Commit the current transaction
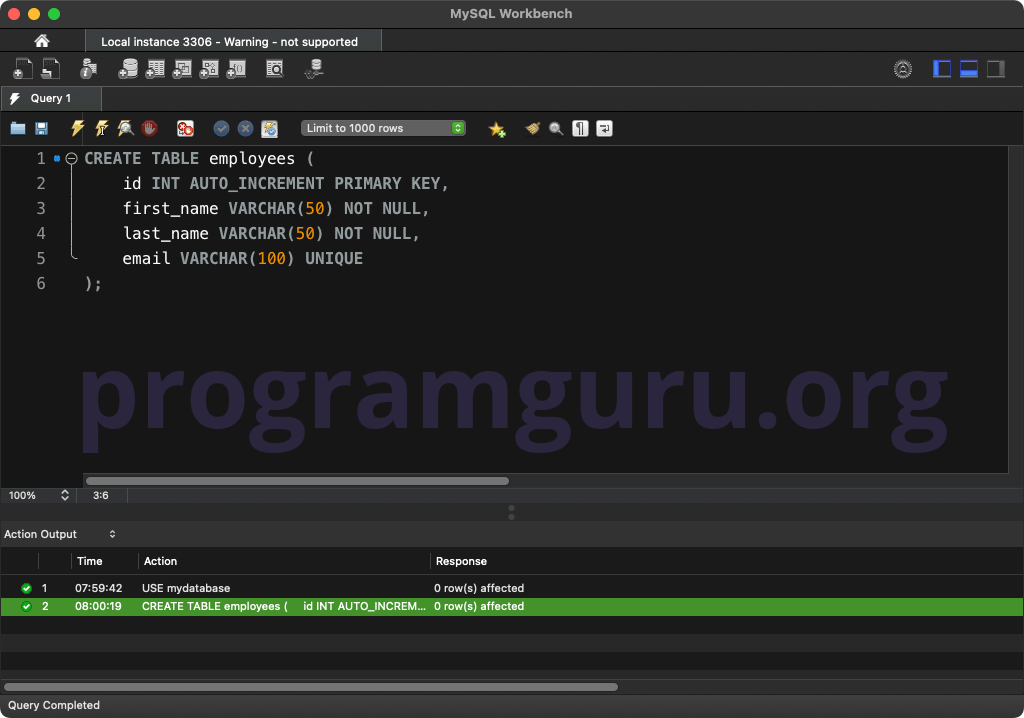1024x718 pixels. click(x=221, y=128)
